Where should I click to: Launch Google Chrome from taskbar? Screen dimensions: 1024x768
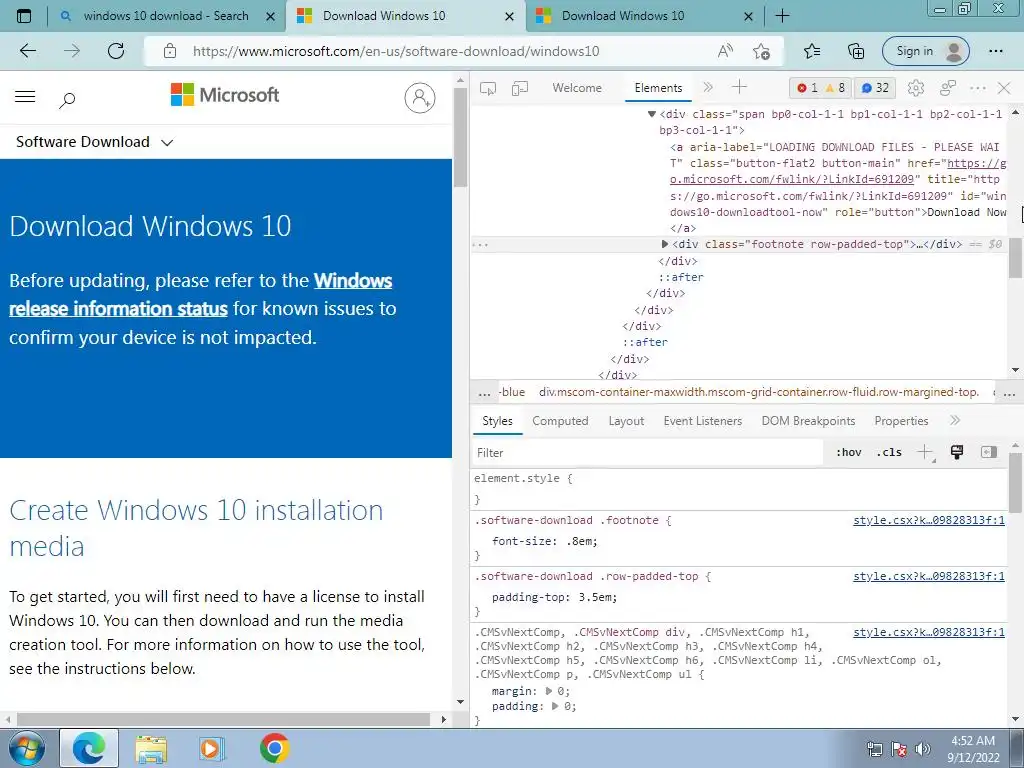click(274, 748)
